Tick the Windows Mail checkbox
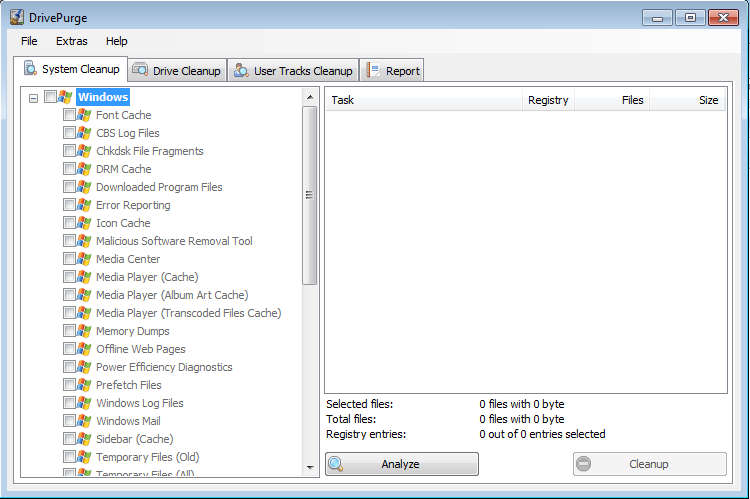The image size is (750, 499). (x=69, y=420)
